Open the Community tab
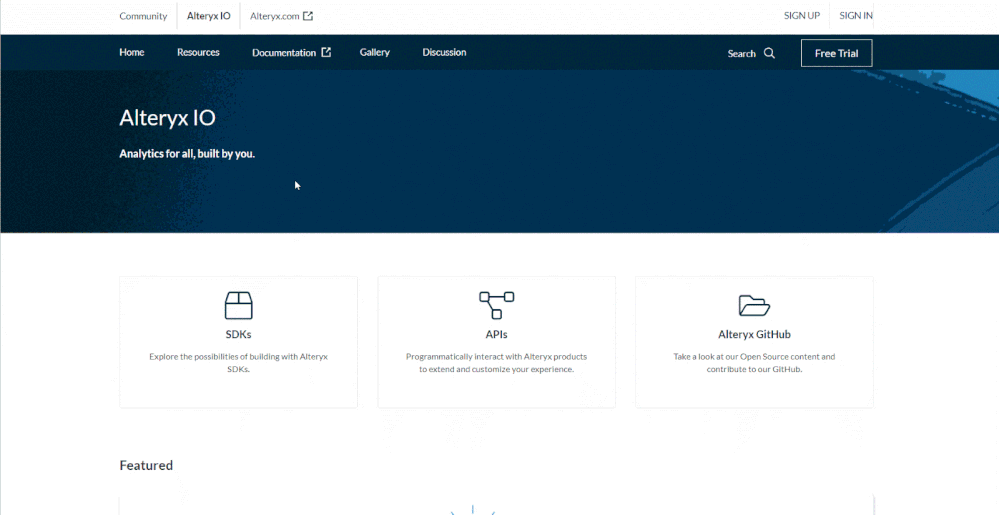The width and height of the screenshot is (999, 515). [143, 16]
